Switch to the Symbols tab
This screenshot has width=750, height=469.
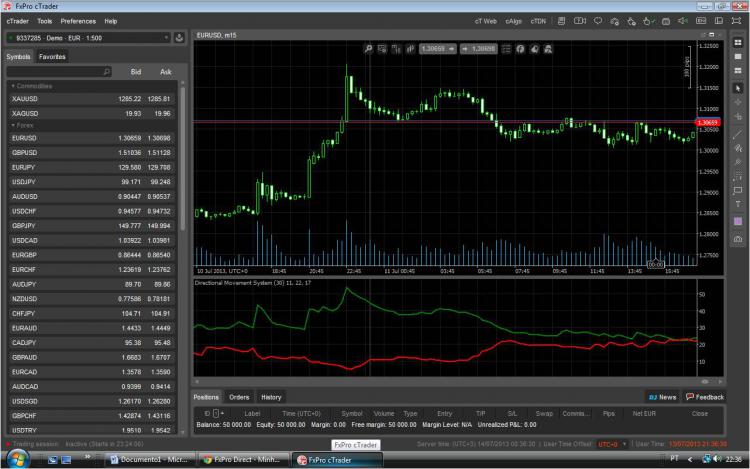[18, 56]
